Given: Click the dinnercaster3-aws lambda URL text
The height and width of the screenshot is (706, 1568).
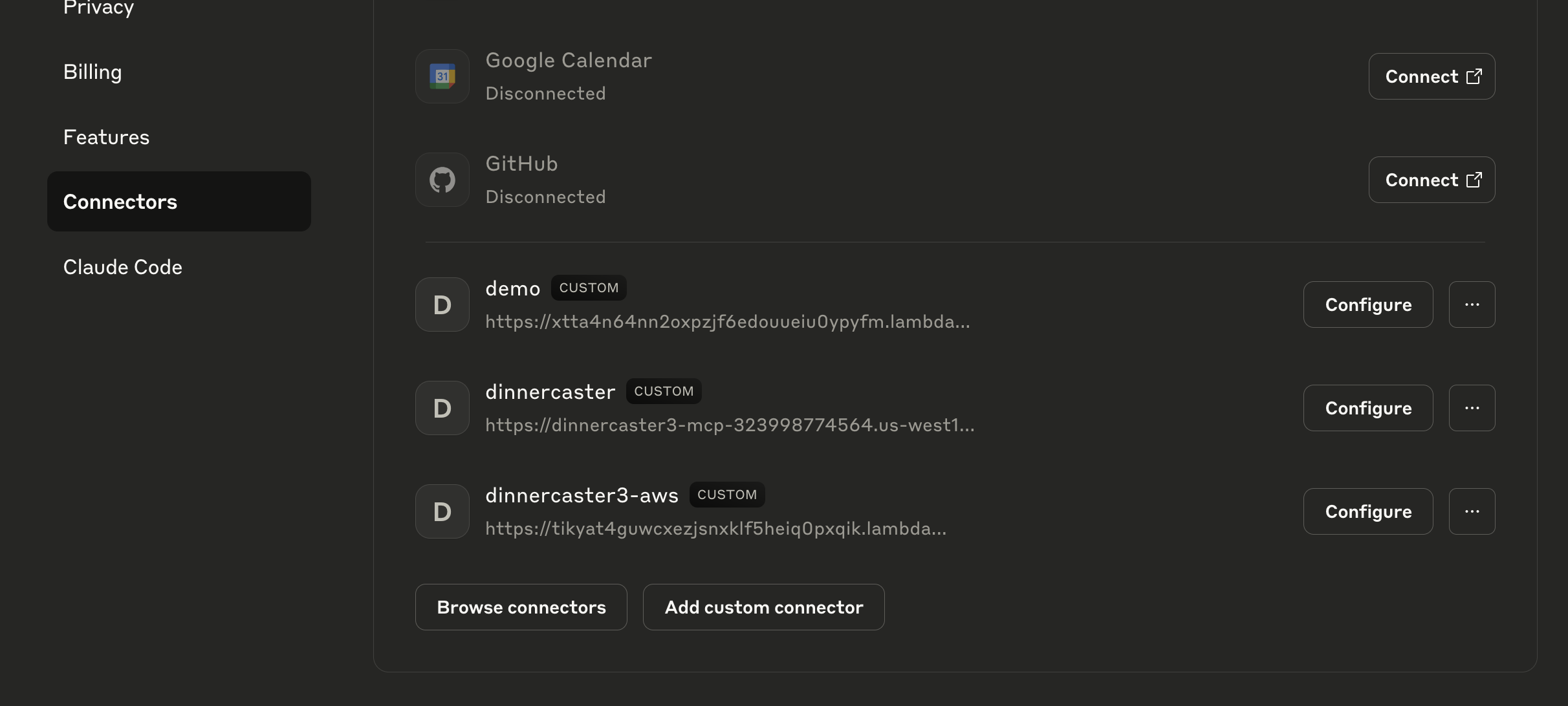Looking at the screenshot, I should [715, 529].
